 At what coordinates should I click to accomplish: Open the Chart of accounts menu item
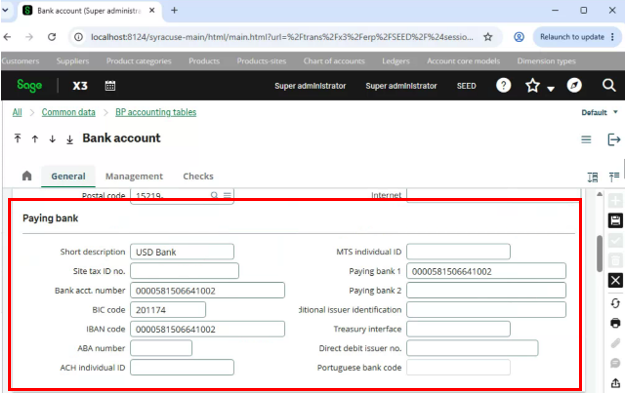[x=334, y=61]
